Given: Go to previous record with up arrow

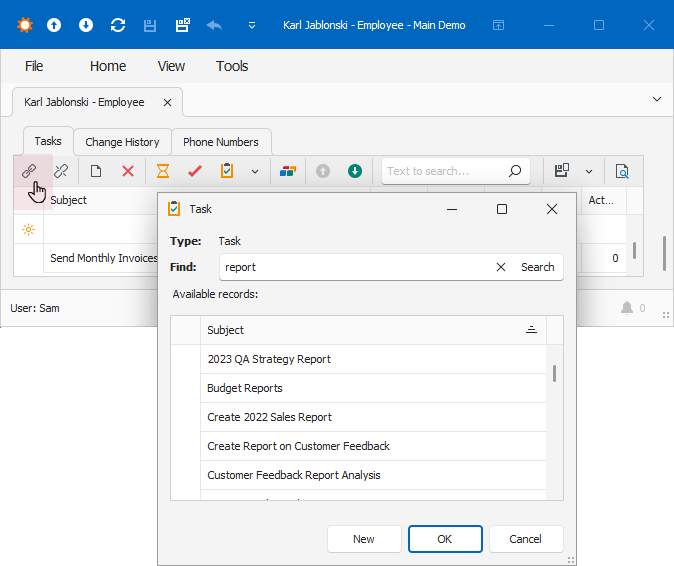Looking at the screenshot, I should (x=54, y=25).
